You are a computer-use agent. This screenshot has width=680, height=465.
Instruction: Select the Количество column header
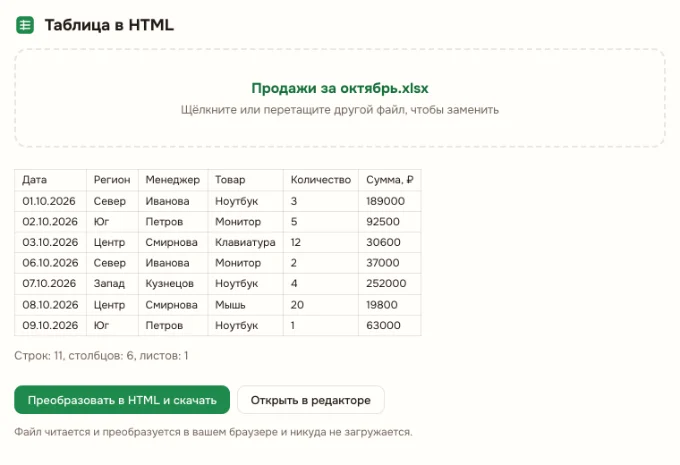tap(321, 180)
